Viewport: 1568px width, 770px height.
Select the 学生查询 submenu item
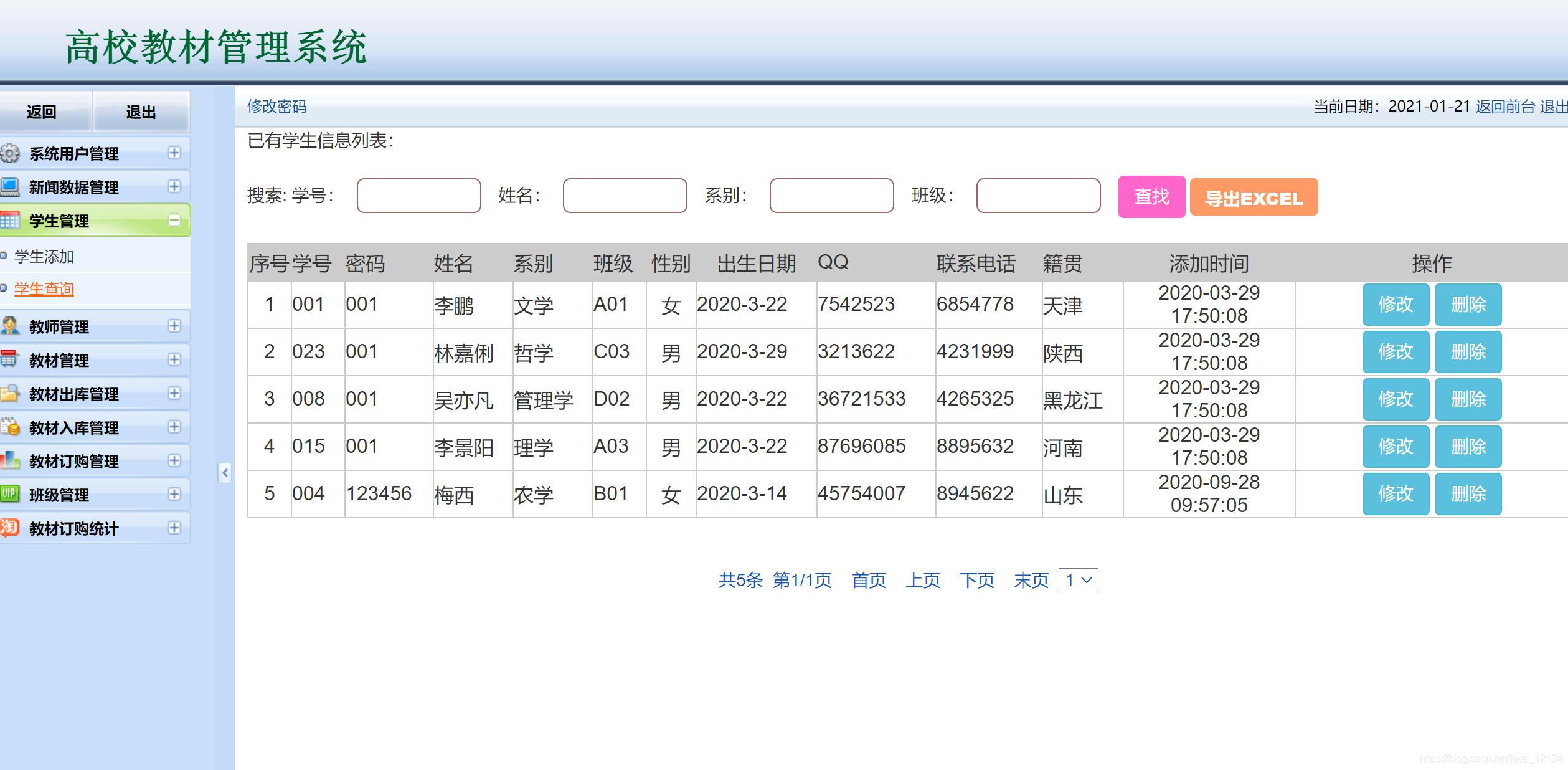point(44,289)
